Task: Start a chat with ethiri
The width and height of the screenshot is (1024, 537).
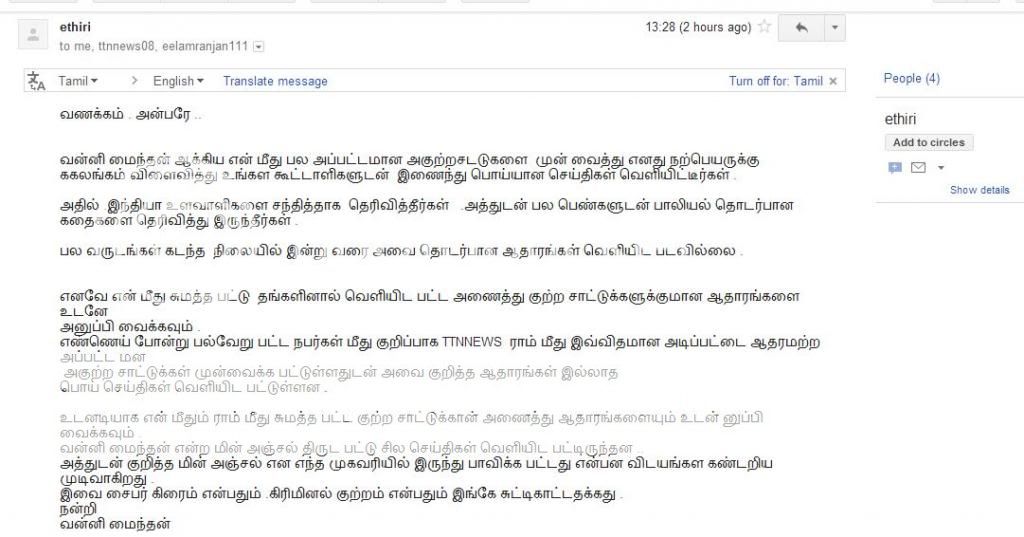Action: pos(895,168)
